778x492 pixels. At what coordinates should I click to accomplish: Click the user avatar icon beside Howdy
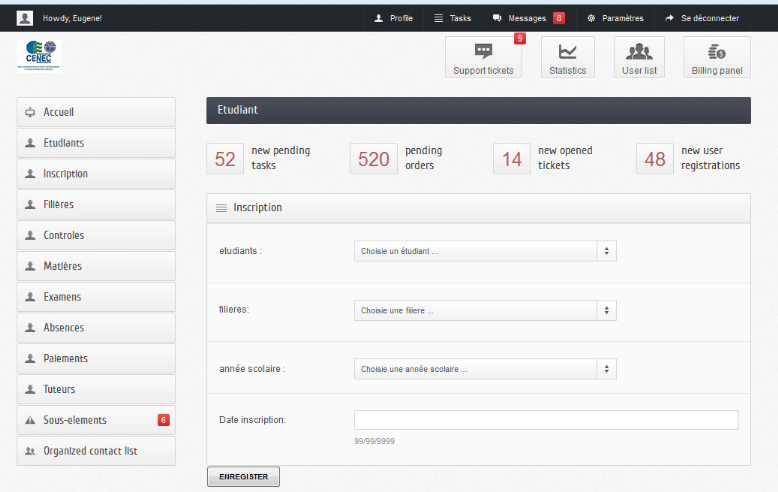[x=25, y=18]
